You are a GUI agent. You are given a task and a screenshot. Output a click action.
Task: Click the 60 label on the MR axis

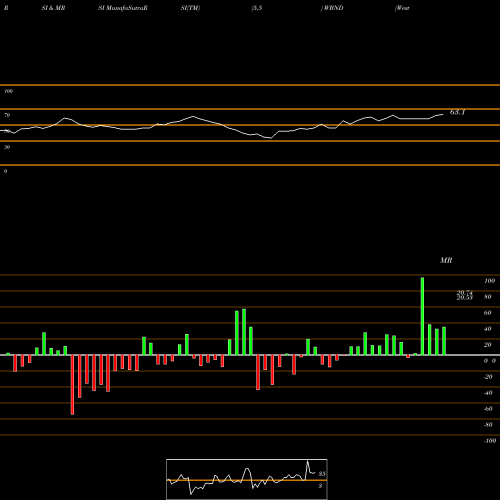[488, 313]
